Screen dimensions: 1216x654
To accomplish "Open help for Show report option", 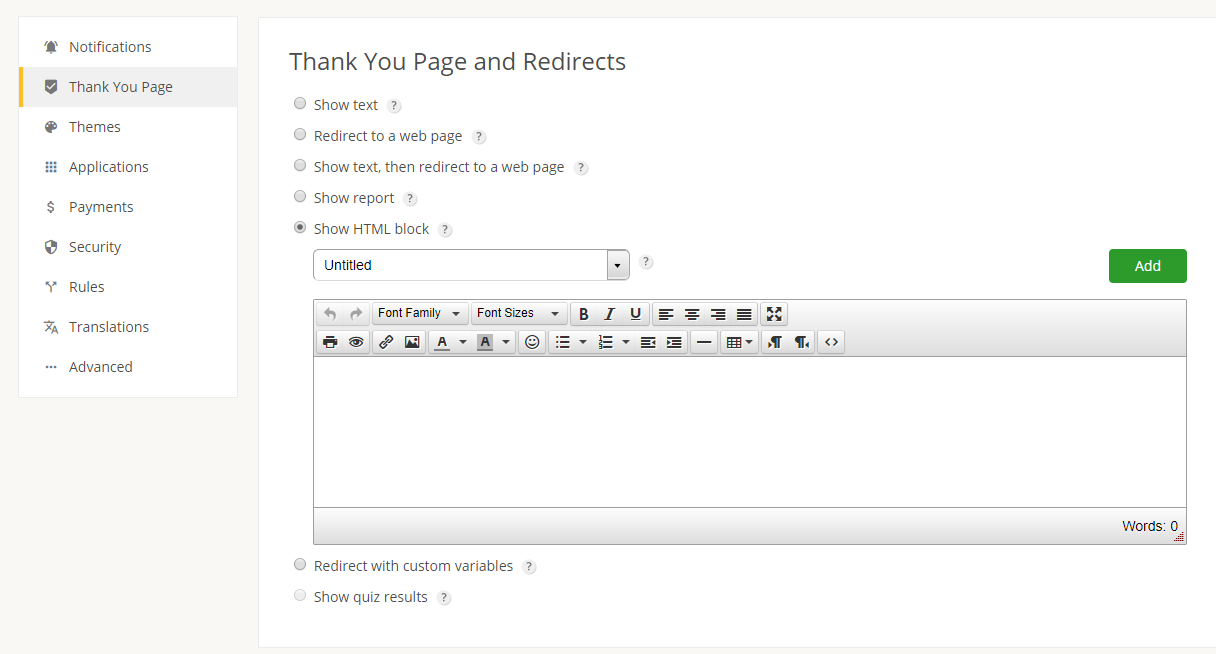I will (410, 199).
